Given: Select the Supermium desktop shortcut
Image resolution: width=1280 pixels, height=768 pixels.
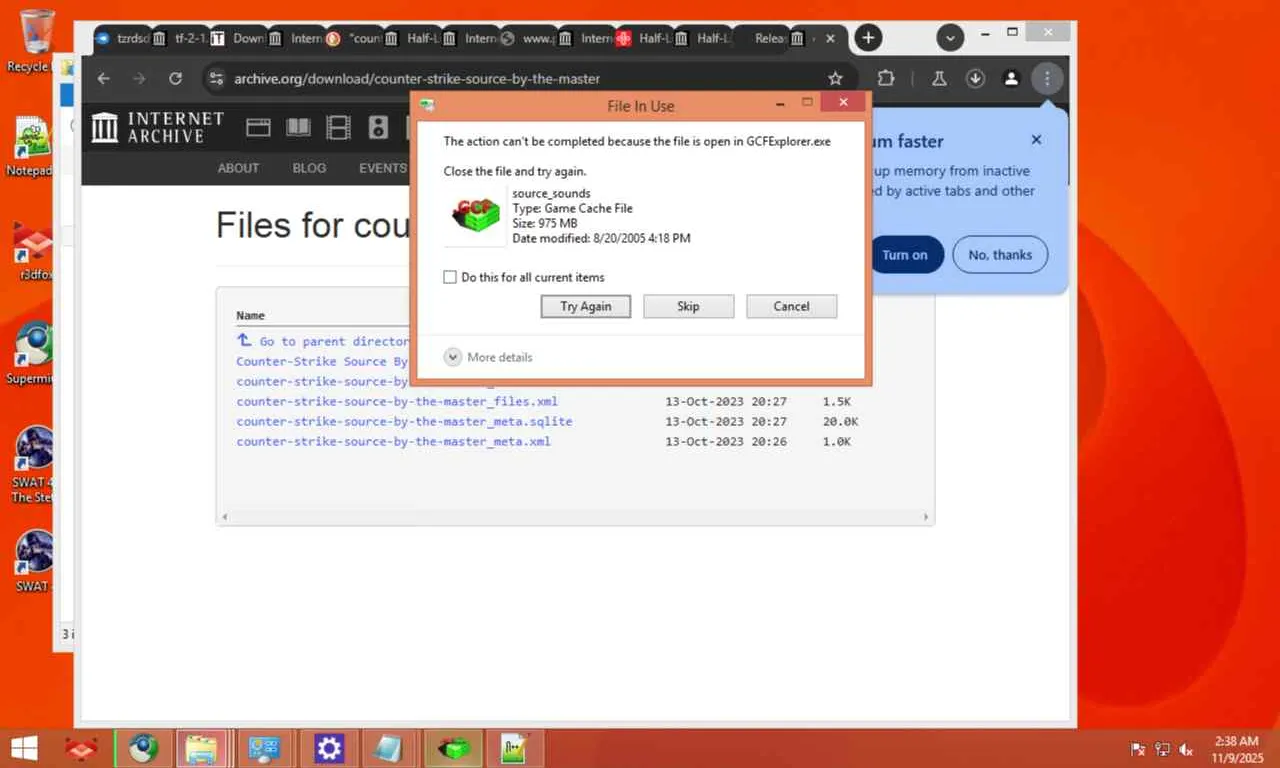Looking at the screenshot, I should click(33, 354).
